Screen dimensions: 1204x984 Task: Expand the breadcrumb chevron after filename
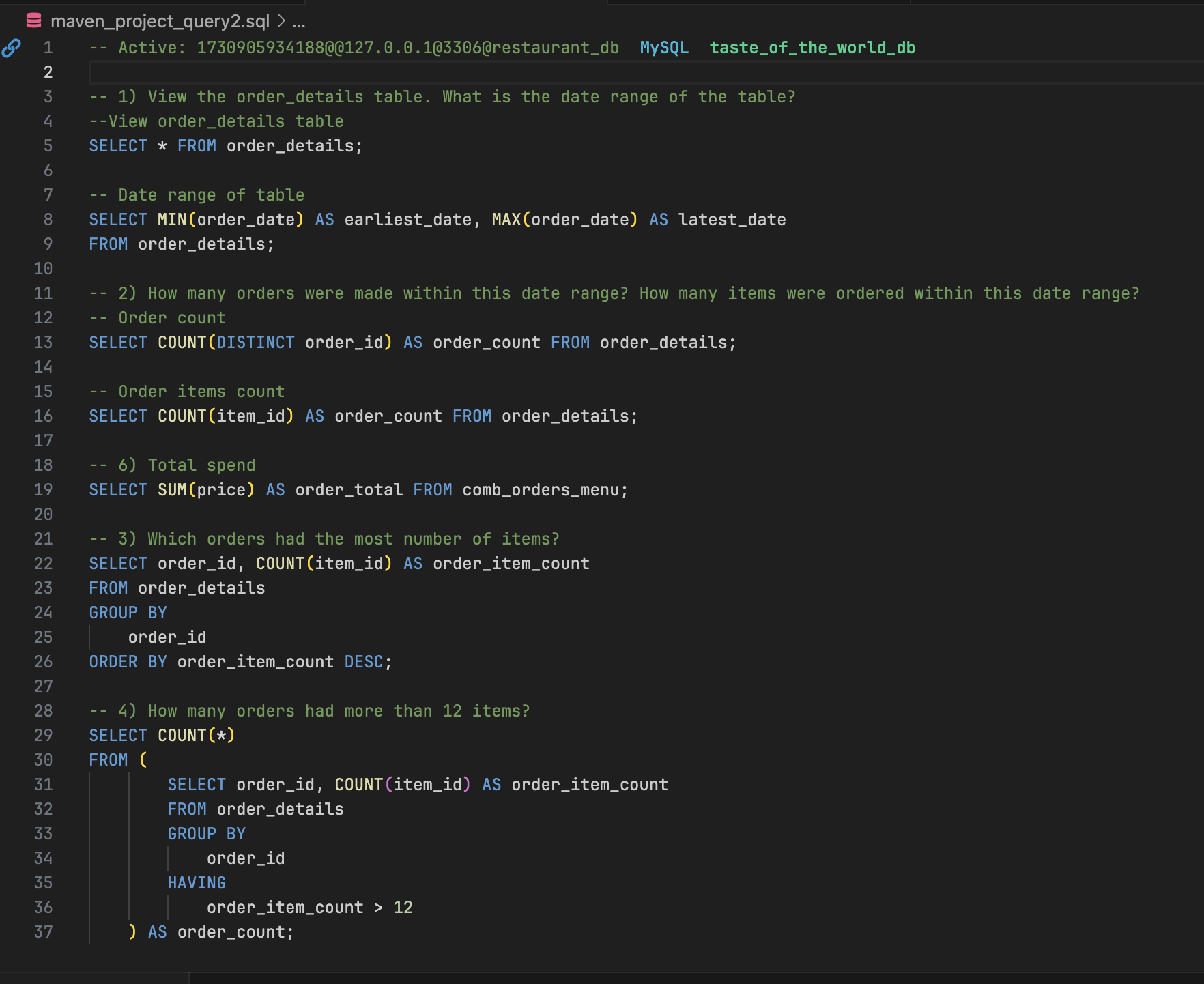(281, 21)
